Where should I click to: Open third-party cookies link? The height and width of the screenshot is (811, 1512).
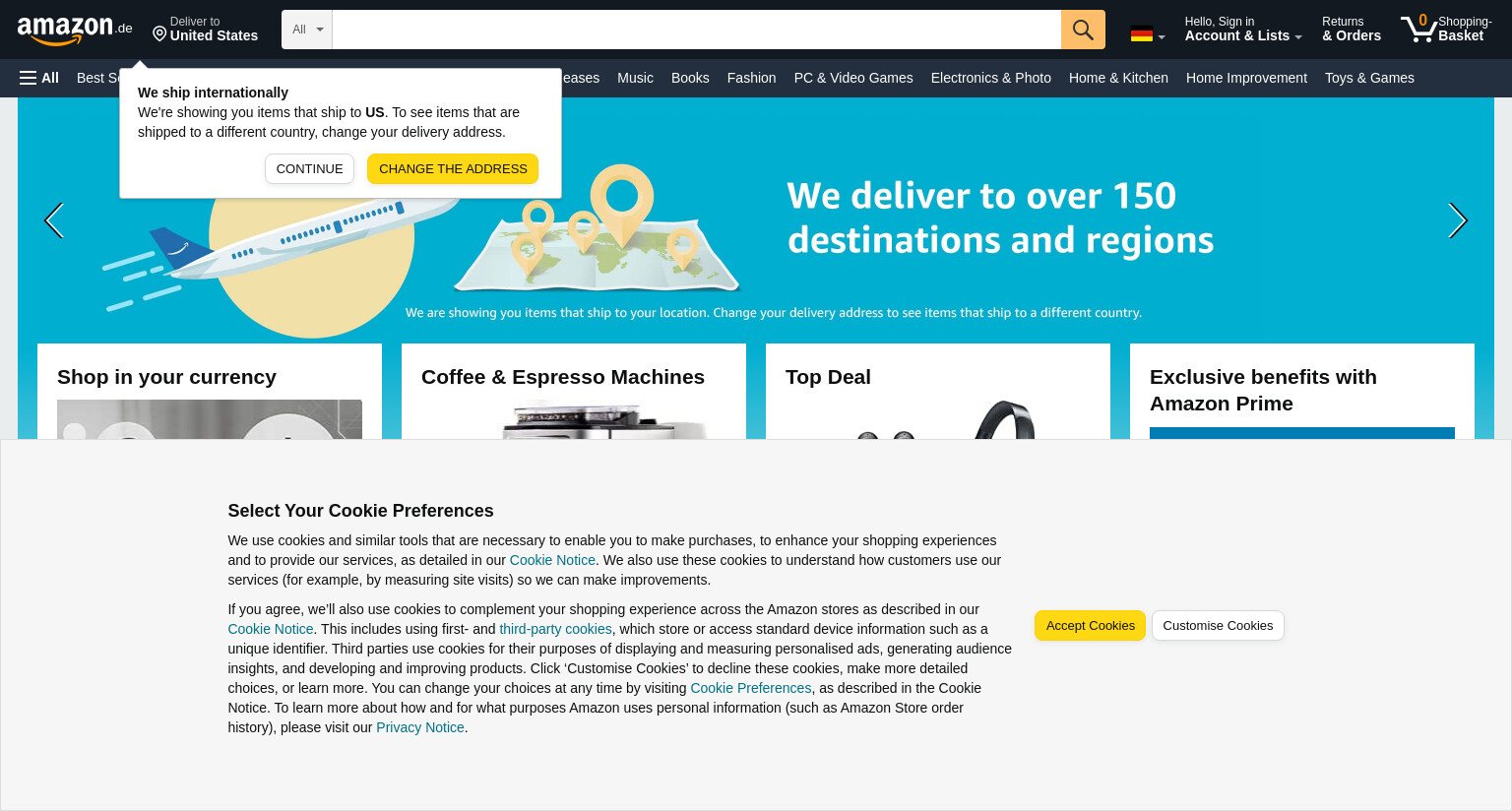tap(555, 629)
